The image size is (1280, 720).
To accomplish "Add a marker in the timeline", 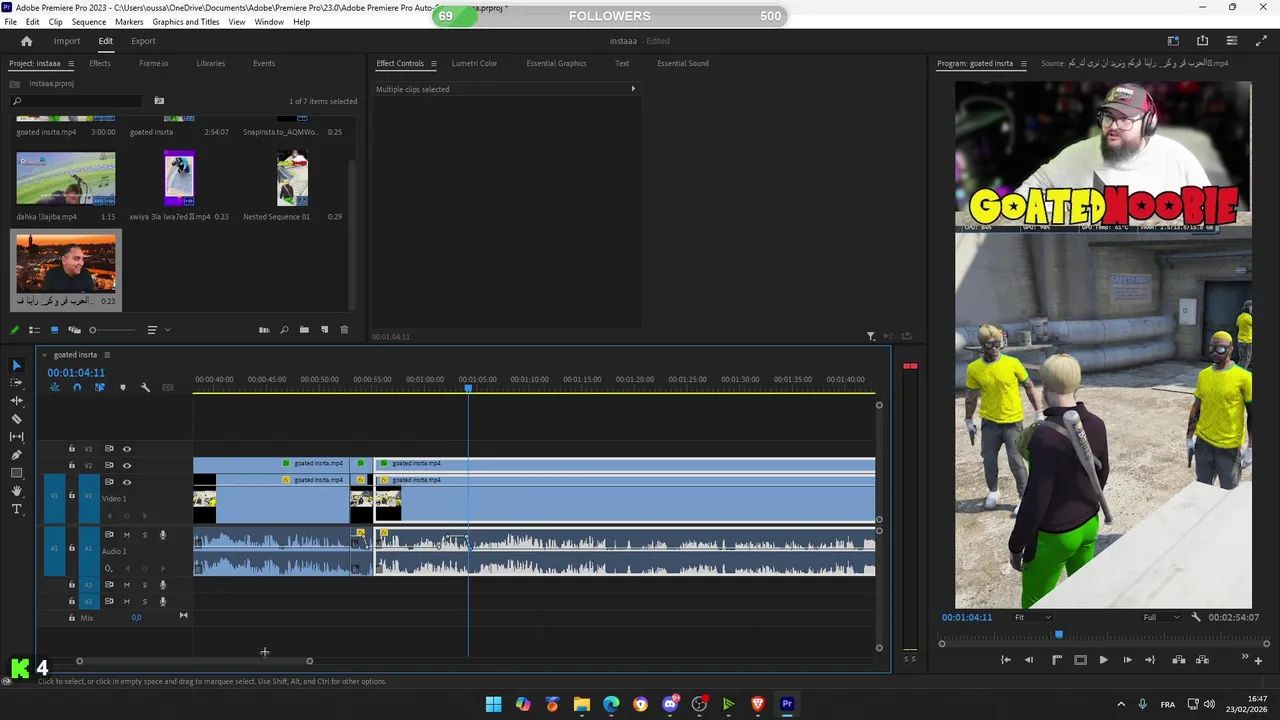I will (x=123, y=388).
